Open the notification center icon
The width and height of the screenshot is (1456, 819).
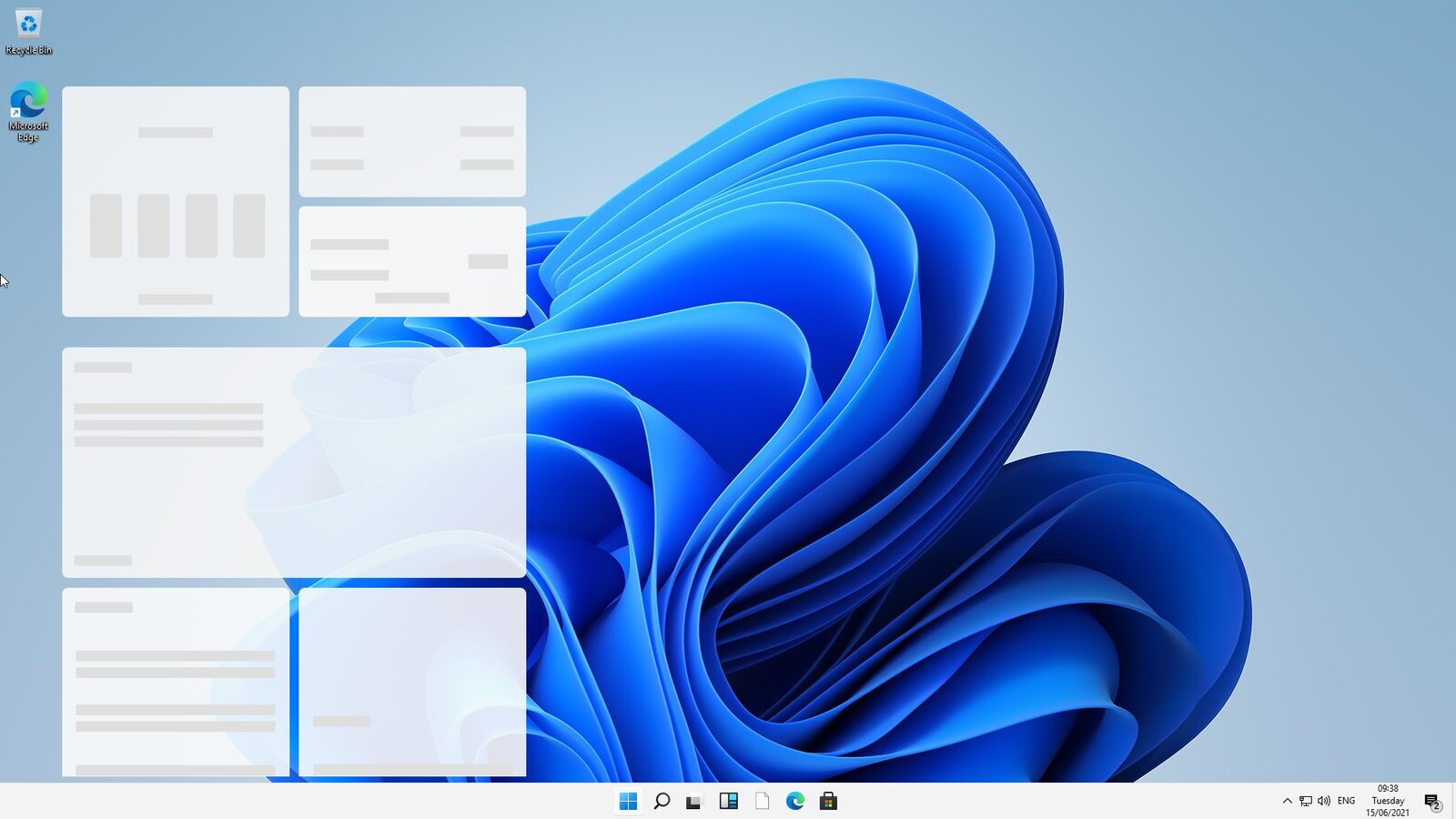[1432, 802]
